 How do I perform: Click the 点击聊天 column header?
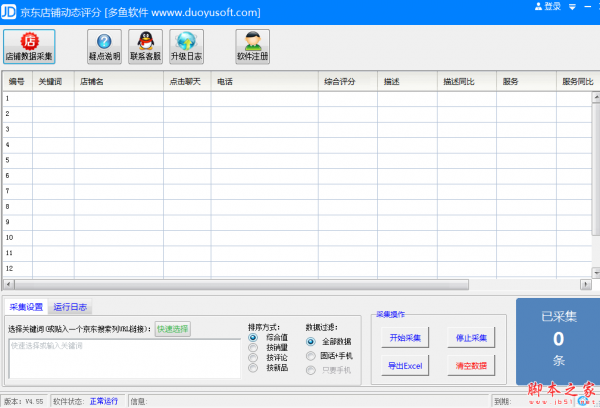(187, 81)
